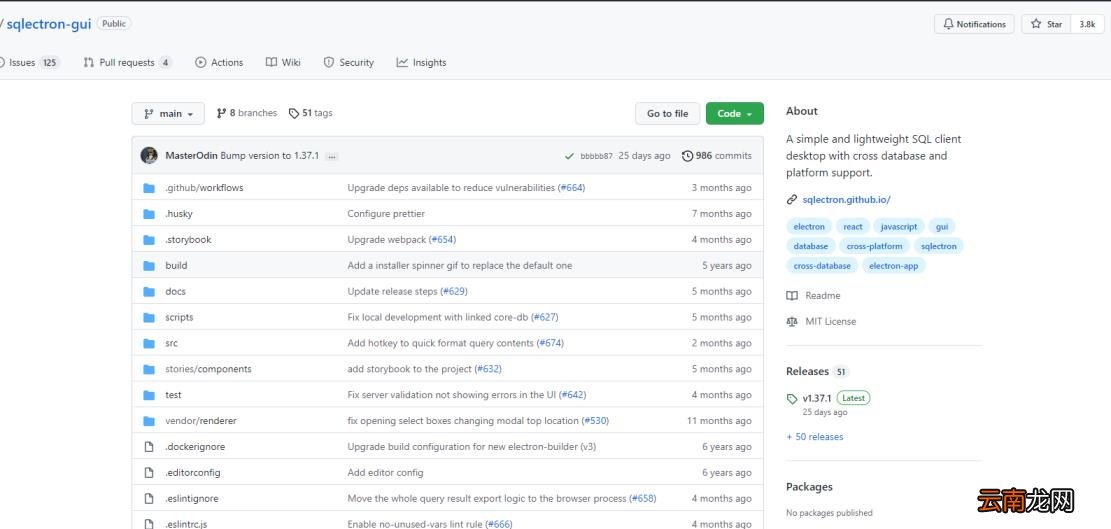View the 8 branches link
Viewport: 1111px width, 529px height.
click(247, 113)
